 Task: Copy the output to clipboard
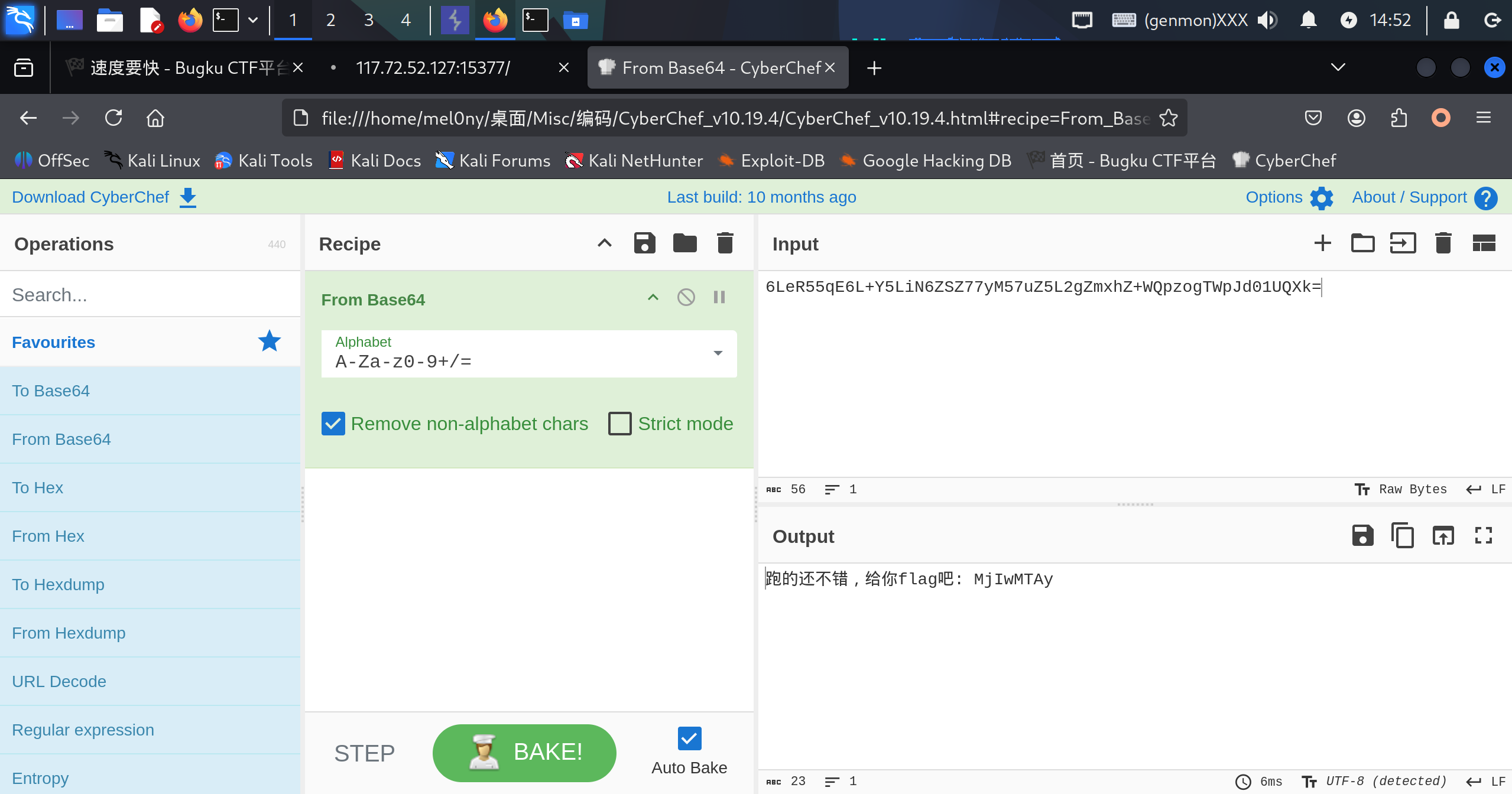(x=1402, y=536)
